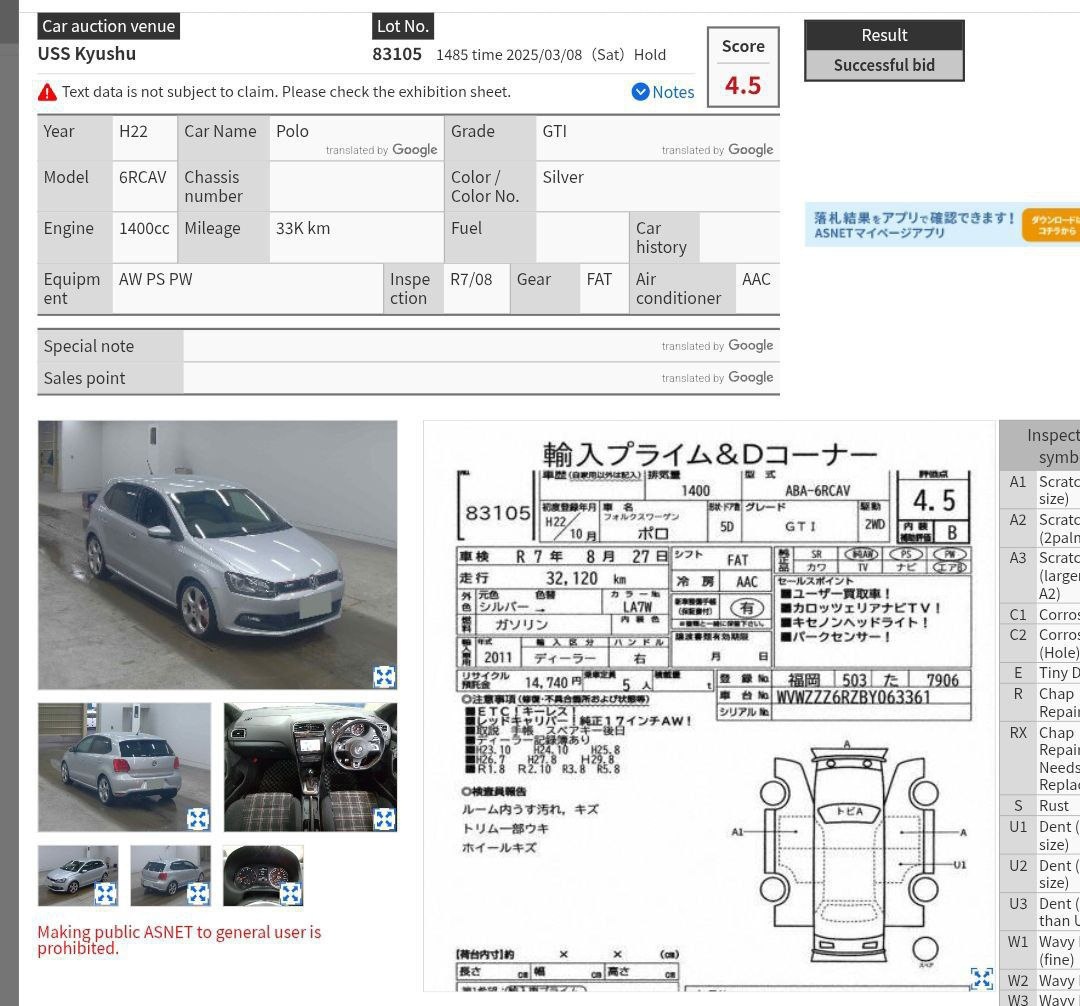Click the W1 wavy symbol row
The height and width of the screenshot is (1006, 1080).
coord(1040,950)
